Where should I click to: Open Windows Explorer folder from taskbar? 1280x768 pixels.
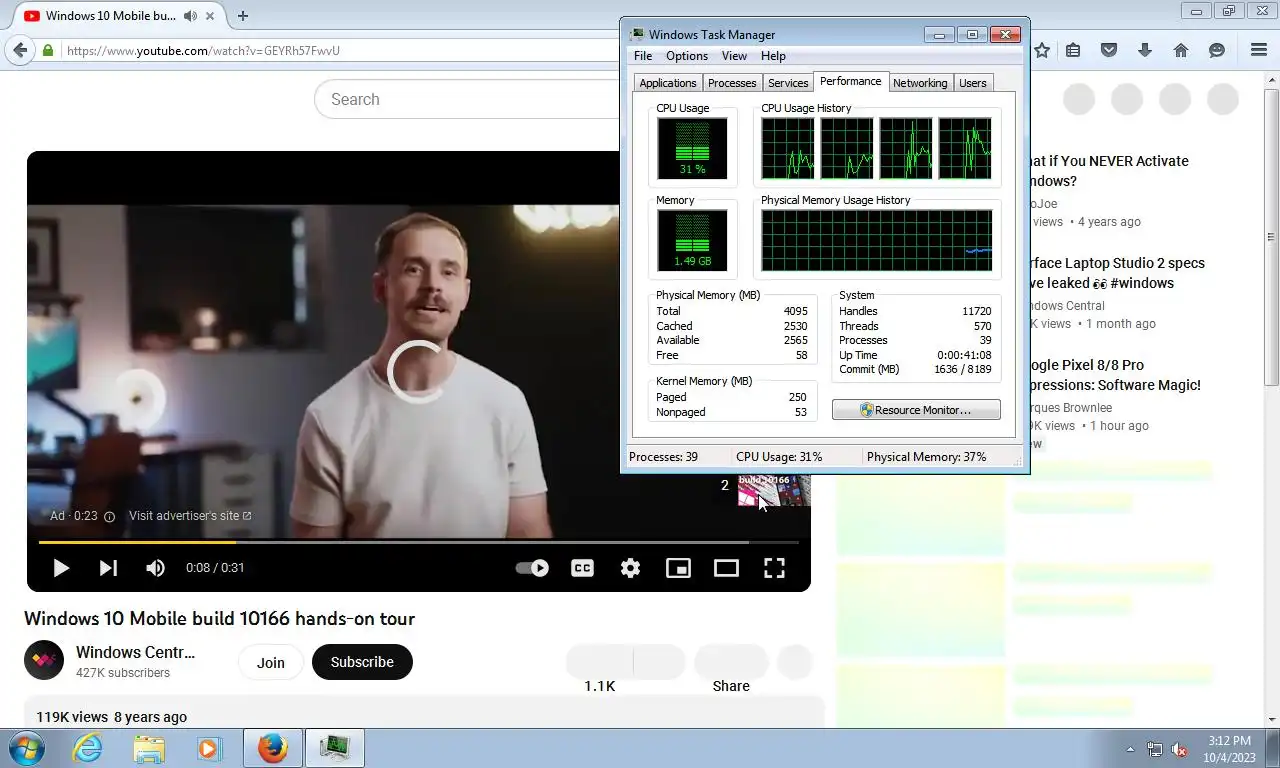[149, 748]
